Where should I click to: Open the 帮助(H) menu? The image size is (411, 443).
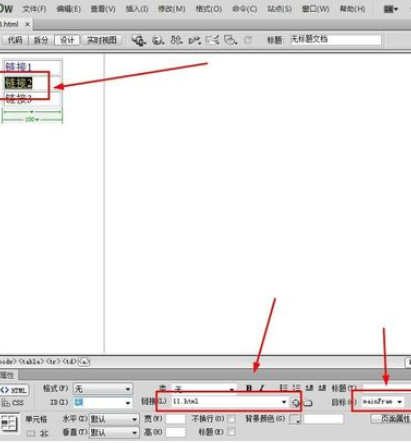pos(352,9)
